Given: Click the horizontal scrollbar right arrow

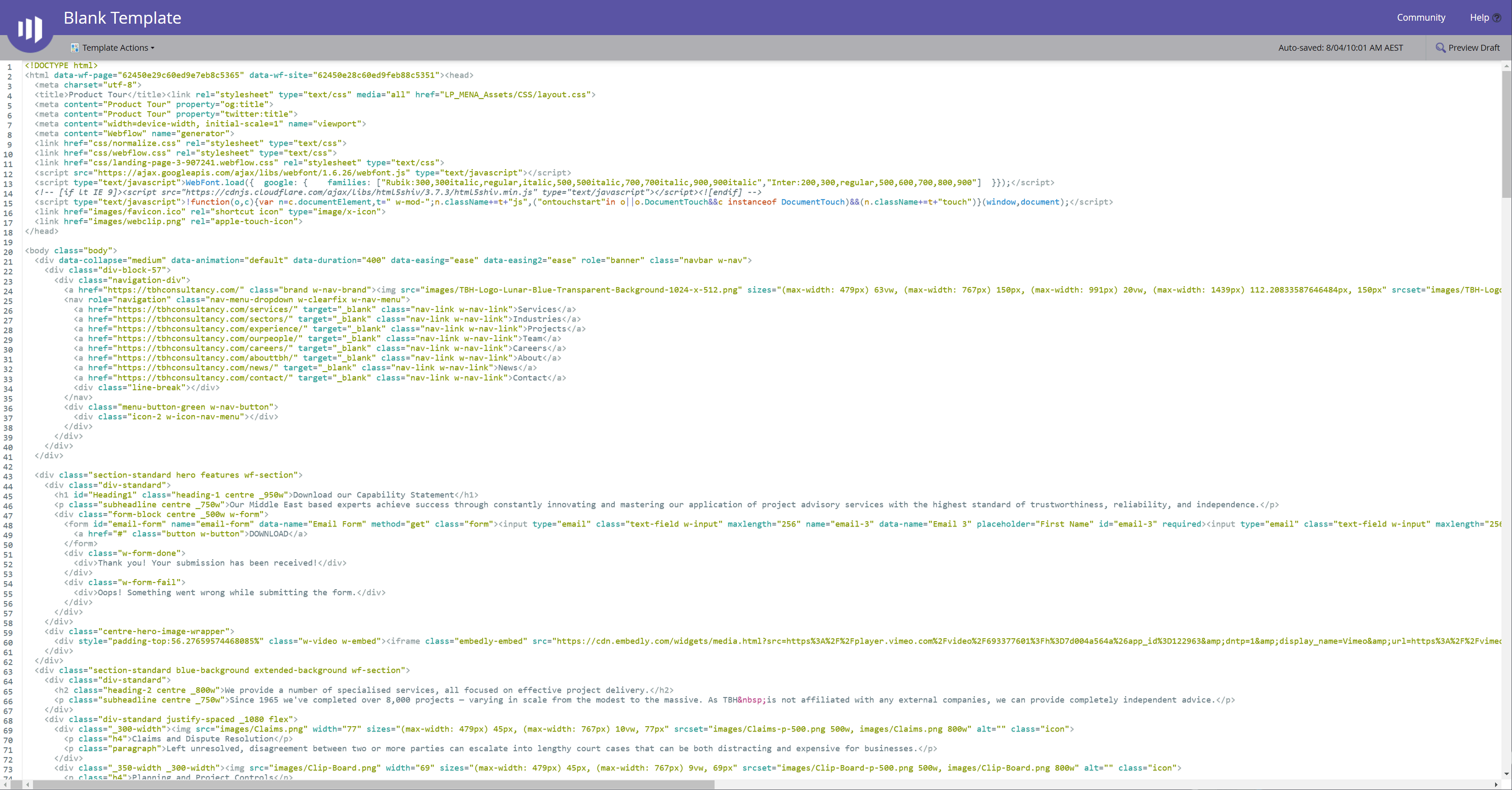Looking at the screenshot, I should [x=1496, y=785].
